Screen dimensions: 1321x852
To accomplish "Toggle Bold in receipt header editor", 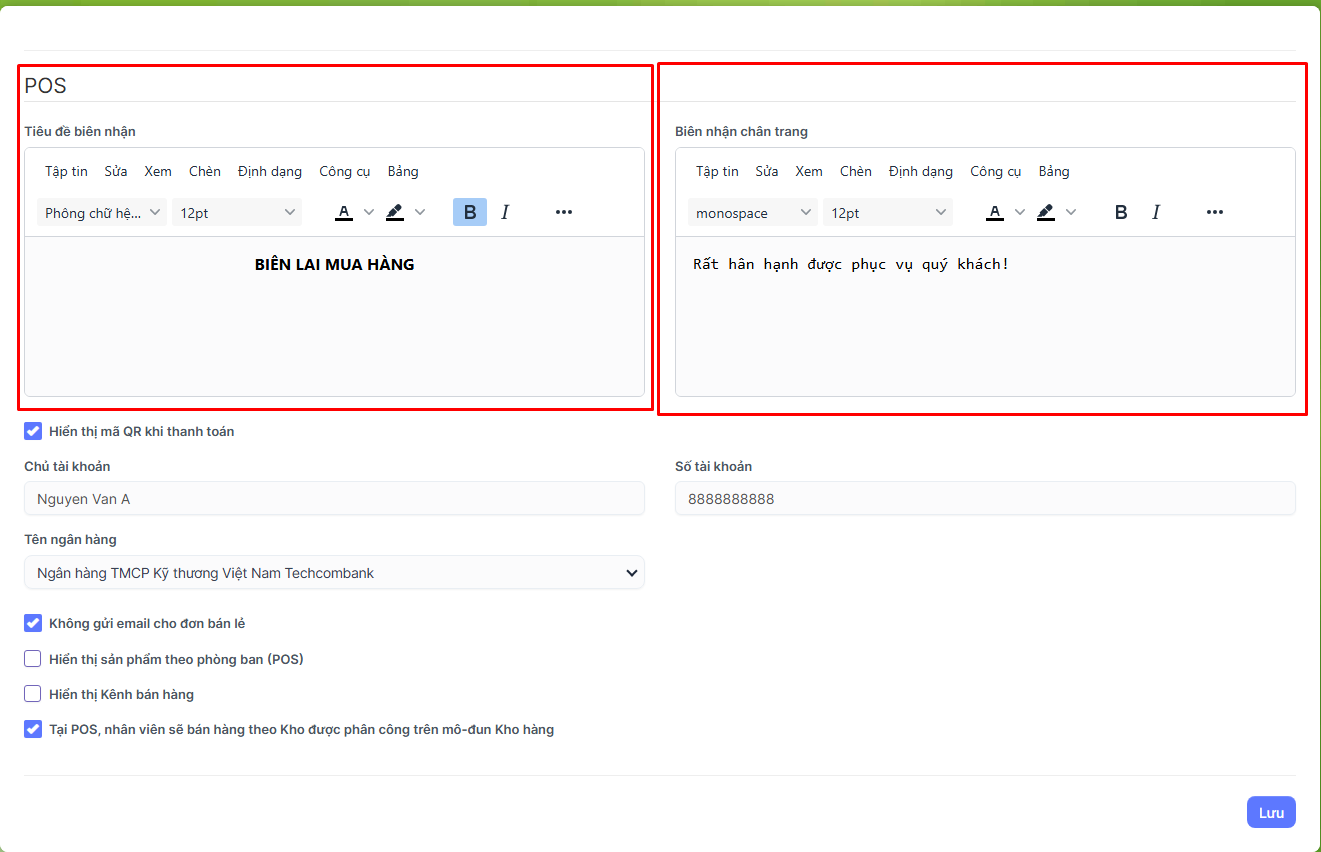I will (470, 212).
